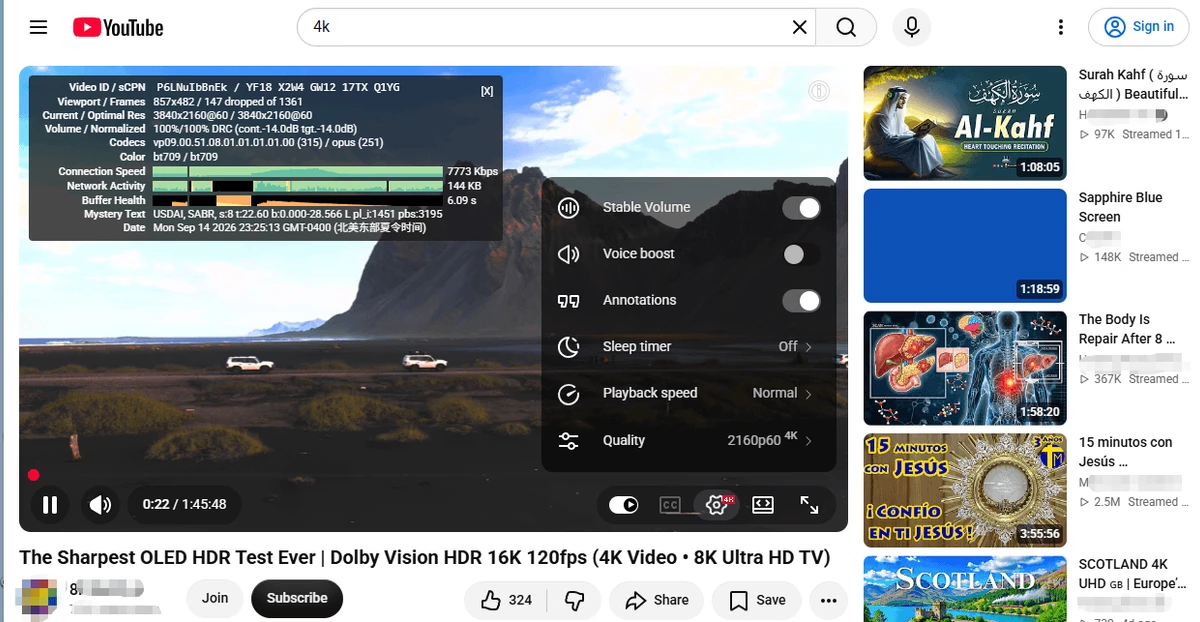This screenshot has width=1200, height=622.
Task: Join the channel membership
Action: pyautogui.click(x=215, y=599)
